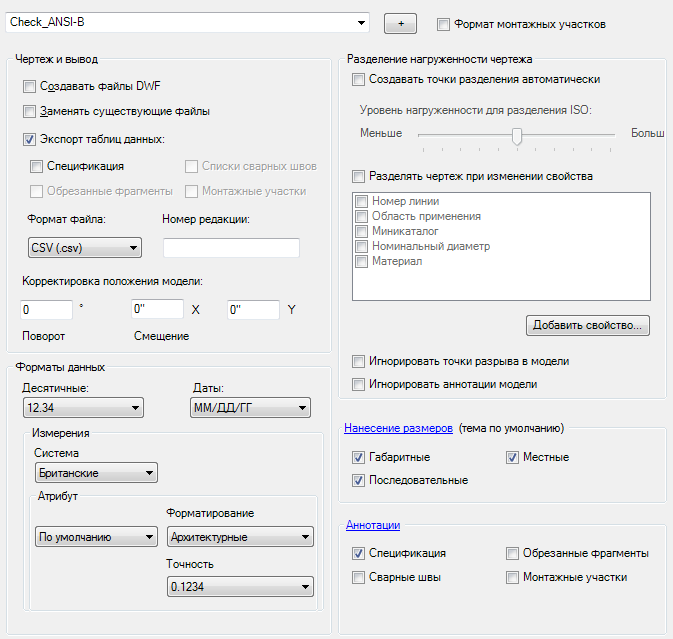Click the Поворот rotation value field
673x639 pixels.
tap(46, 310)
